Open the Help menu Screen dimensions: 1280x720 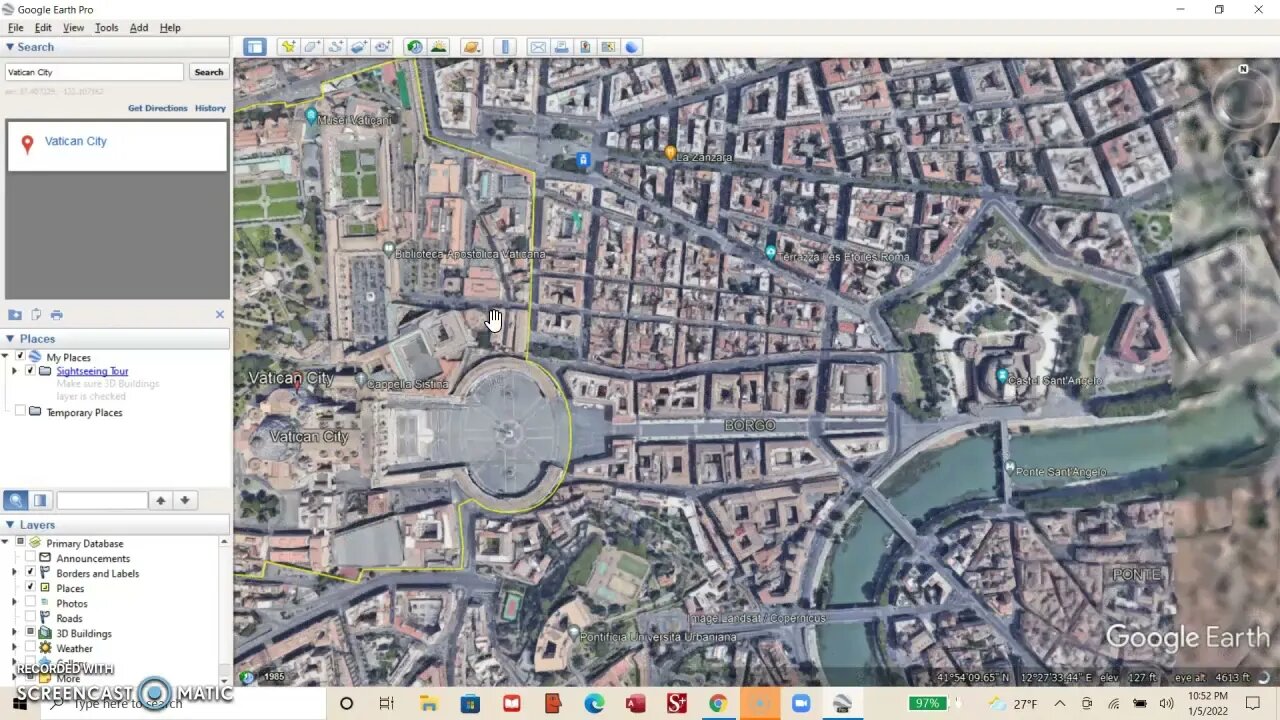pyautogui.click(x=170, y=28)
